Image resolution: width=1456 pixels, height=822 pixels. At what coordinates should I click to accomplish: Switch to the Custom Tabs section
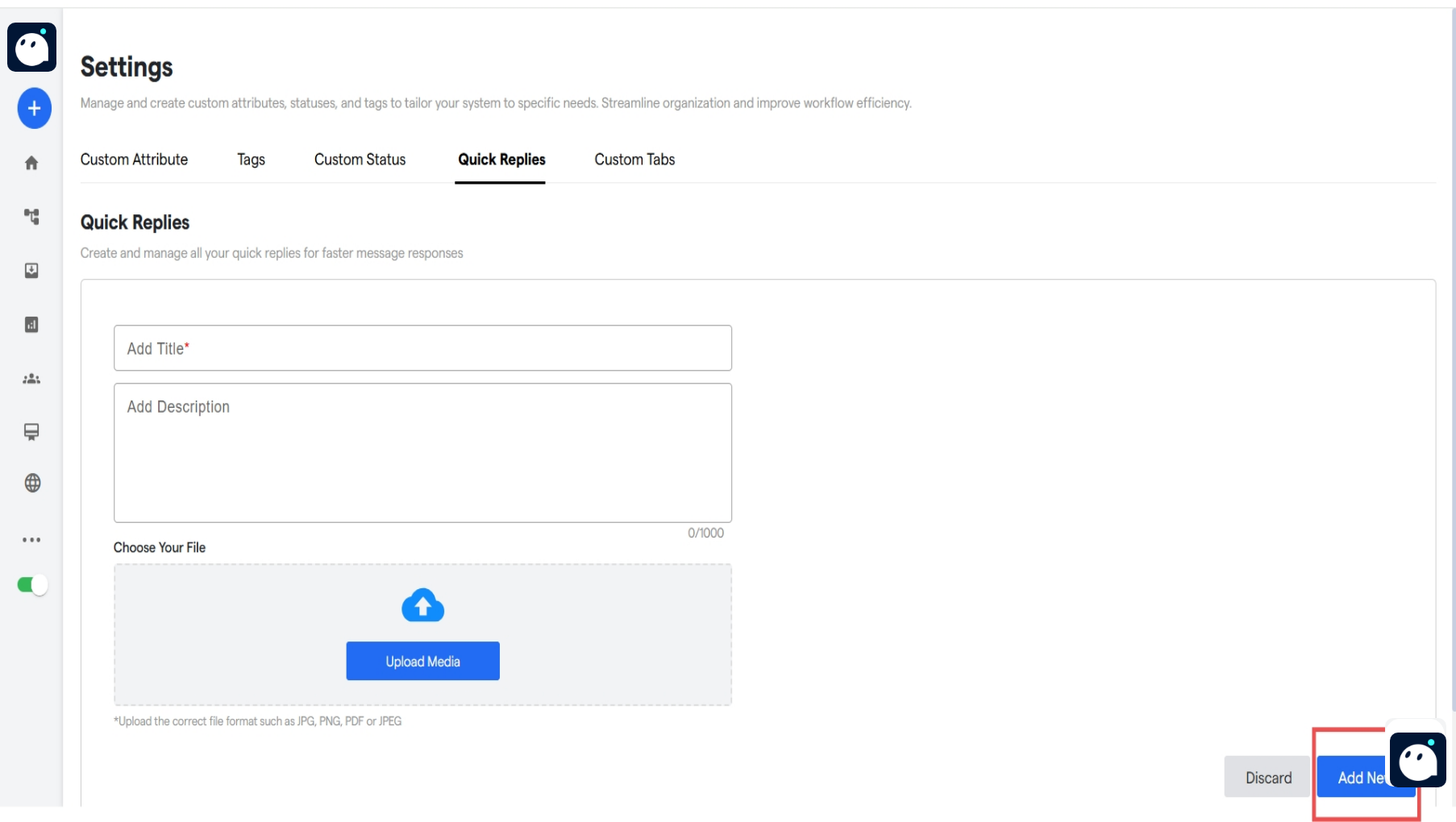(x=634, y=160)
